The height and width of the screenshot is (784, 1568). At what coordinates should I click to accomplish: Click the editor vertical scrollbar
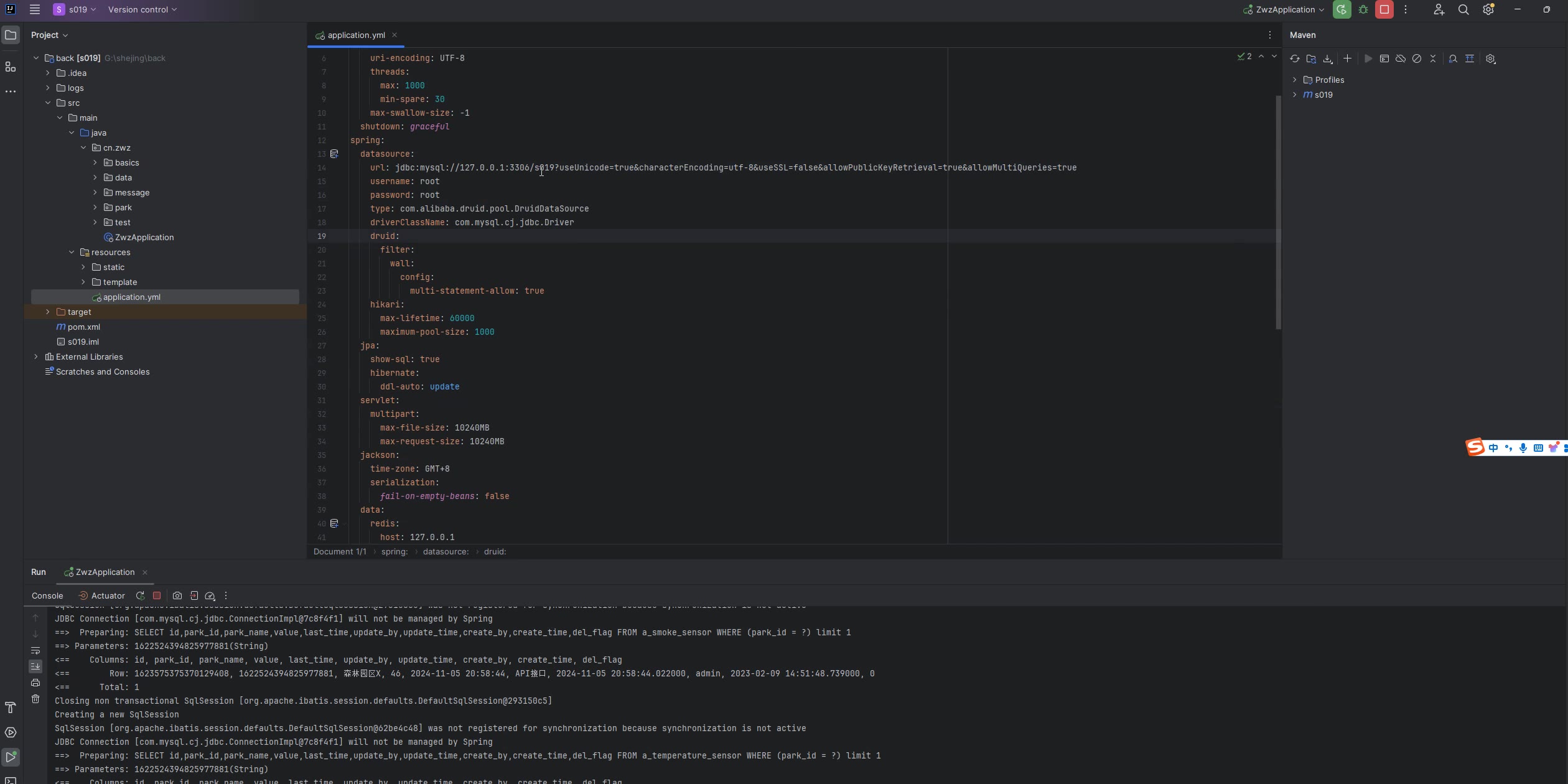coord(1278,212)
